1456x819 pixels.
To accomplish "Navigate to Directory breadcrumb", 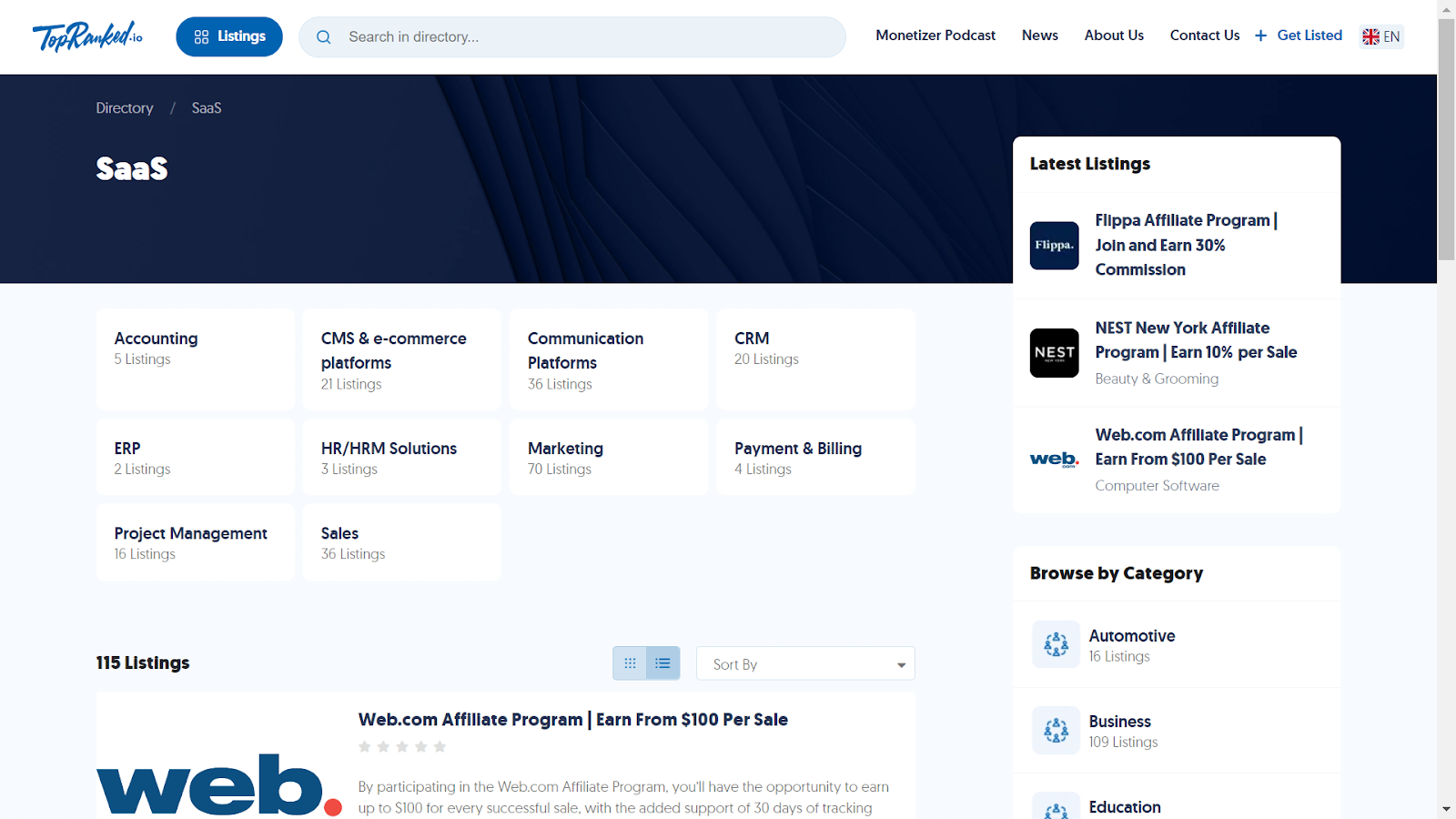I will tap(125, 107).
